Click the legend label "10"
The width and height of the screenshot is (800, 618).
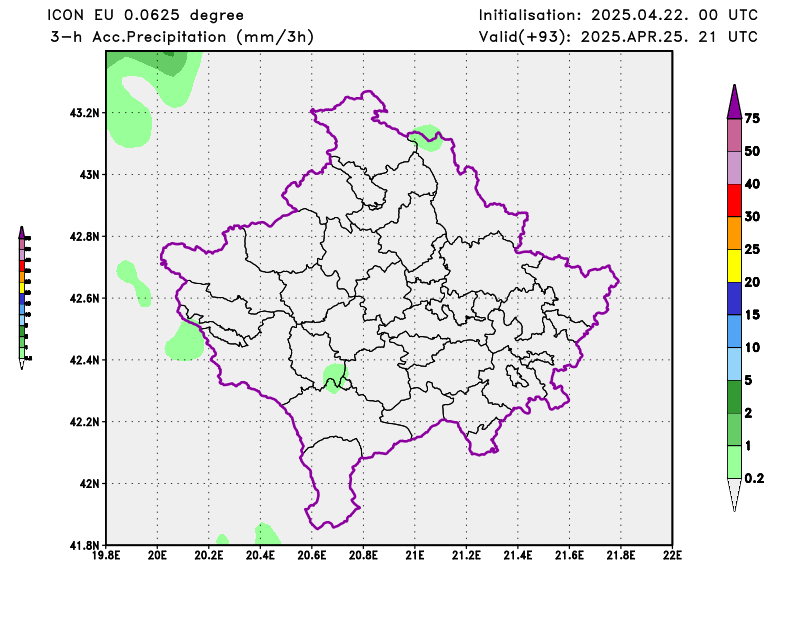752,348
